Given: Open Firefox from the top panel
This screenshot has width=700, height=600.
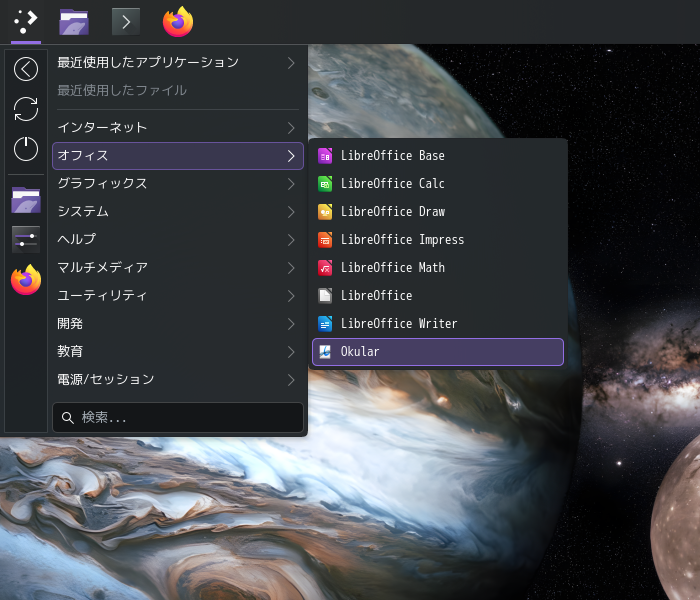Looking at the screenshot, I should (x=178, y=21).
